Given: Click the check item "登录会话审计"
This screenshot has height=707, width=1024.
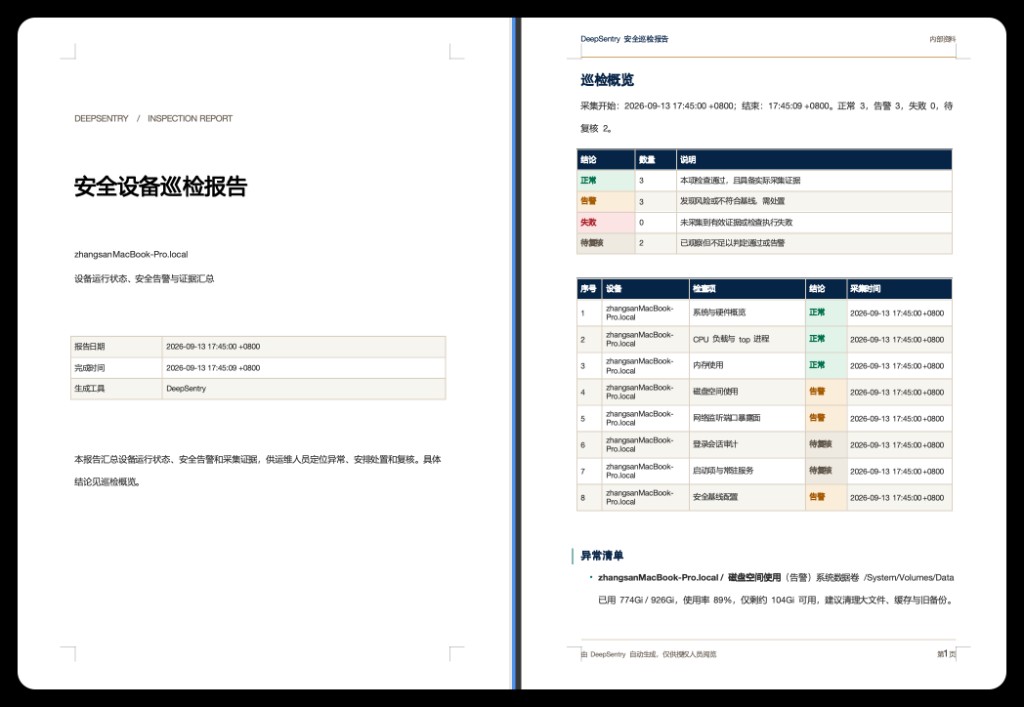Looking at the screenshot, I should [715, 445].
